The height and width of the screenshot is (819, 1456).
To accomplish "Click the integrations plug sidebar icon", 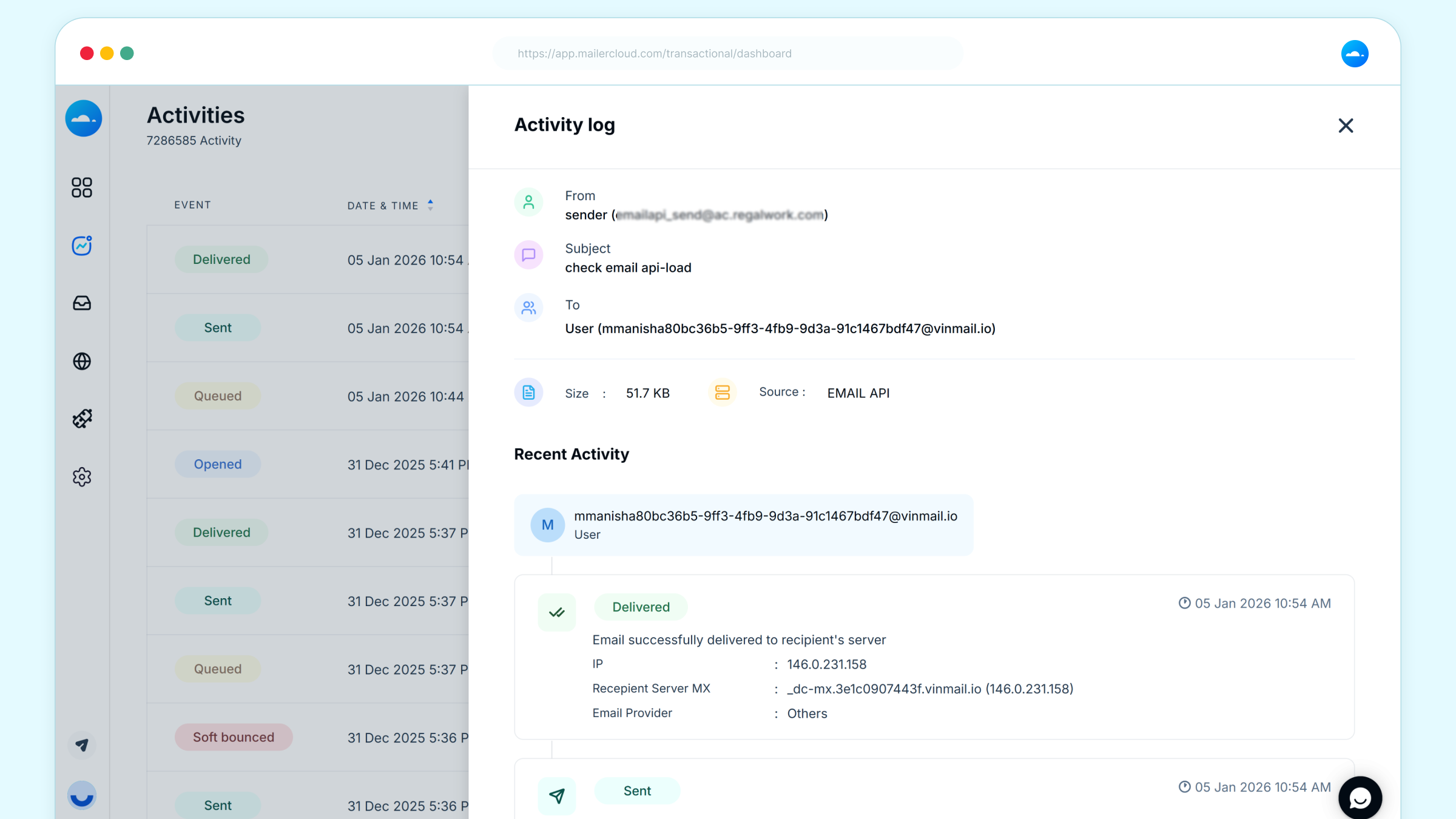I will pos(82,419).
